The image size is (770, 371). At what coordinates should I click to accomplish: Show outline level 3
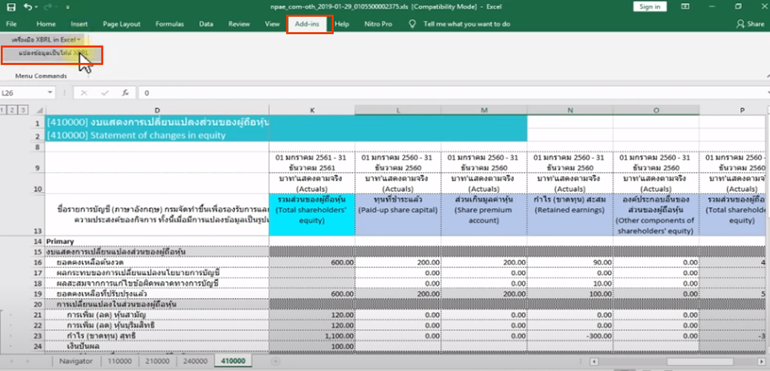23,110
